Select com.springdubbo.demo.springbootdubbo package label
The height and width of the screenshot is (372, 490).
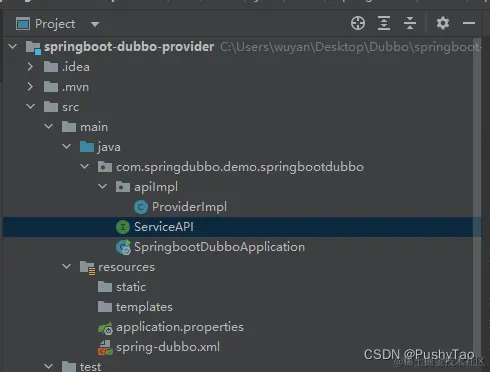point(240,167)
